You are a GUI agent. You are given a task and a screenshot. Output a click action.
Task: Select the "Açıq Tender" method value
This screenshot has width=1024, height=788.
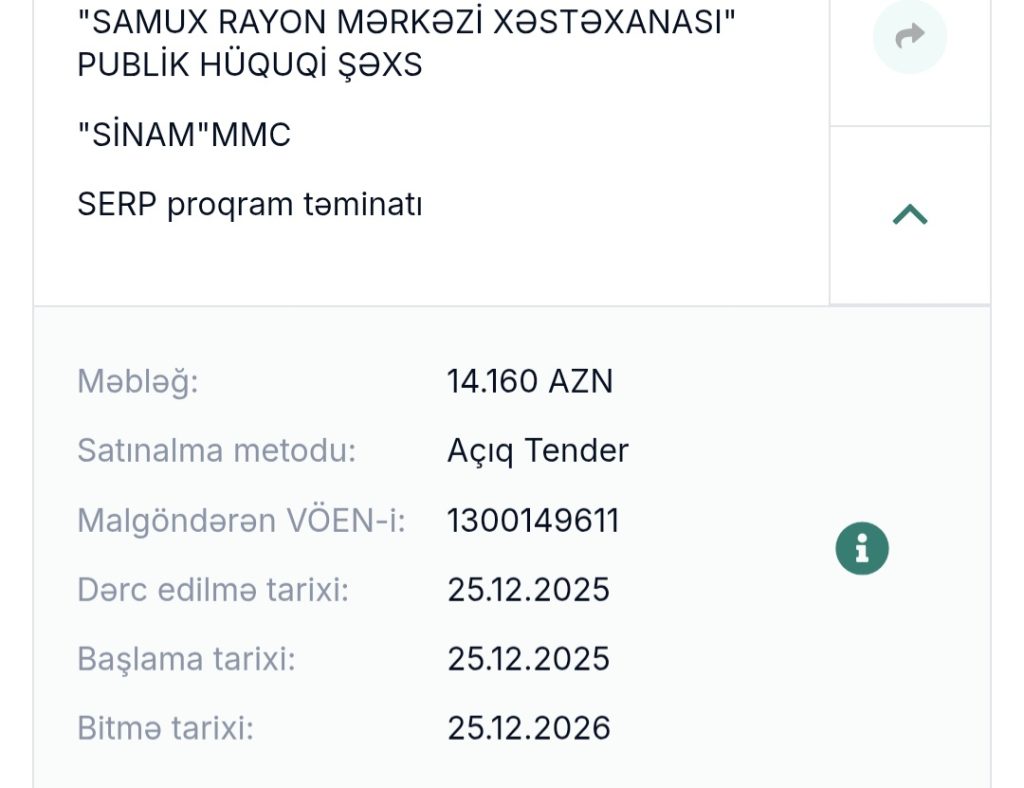pyautogui.click(x=538, y=451)
